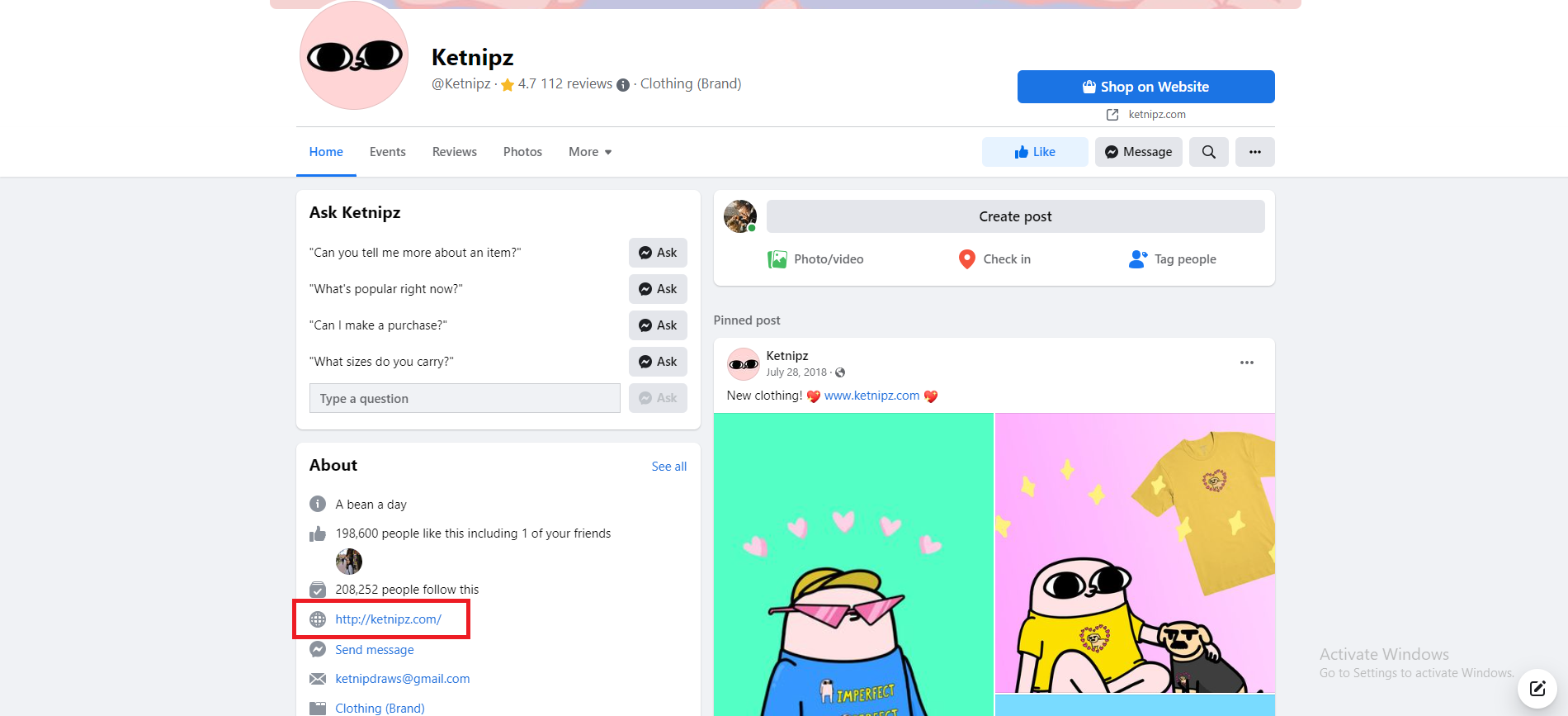Switch to the Home tab
The height and width of the screenshot is (716, 1568).
326,152
